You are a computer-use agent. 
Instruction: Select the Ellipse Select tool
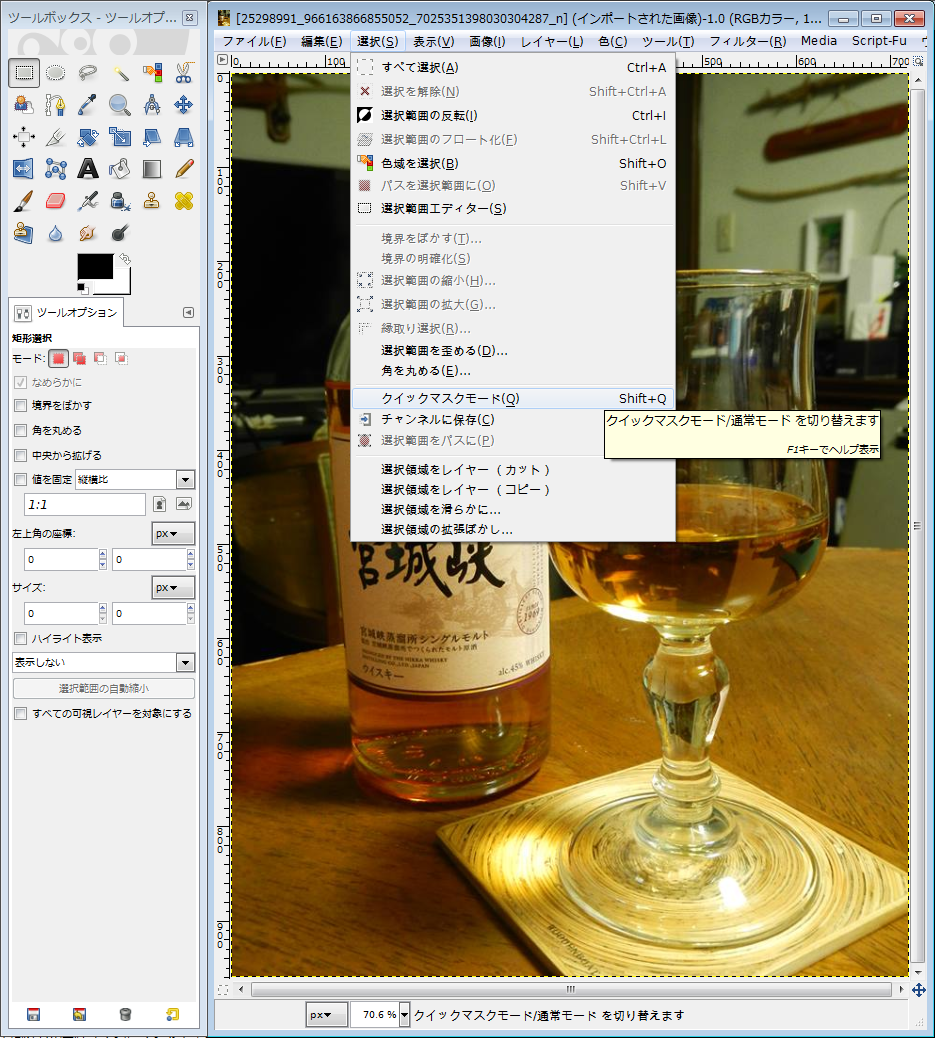coord(56,72)
